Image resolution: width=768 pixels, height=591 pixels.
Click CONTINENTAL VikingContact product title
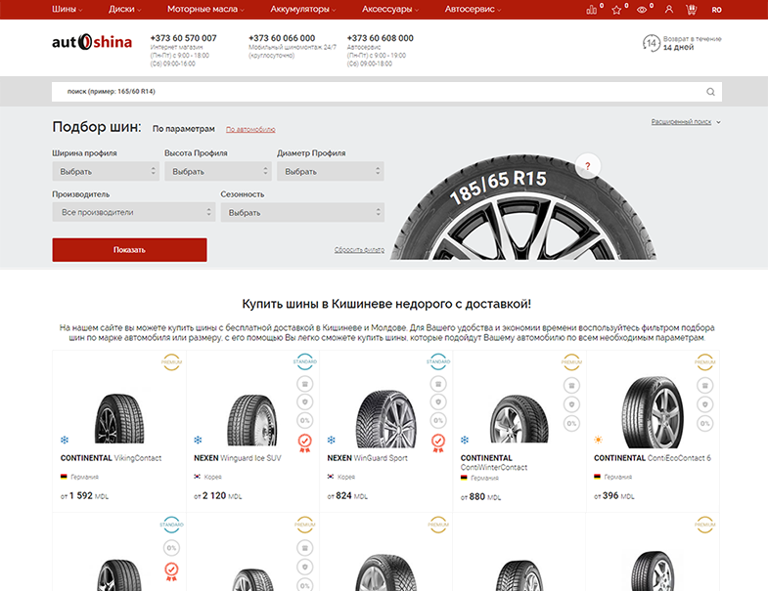[x=111, y=458]
